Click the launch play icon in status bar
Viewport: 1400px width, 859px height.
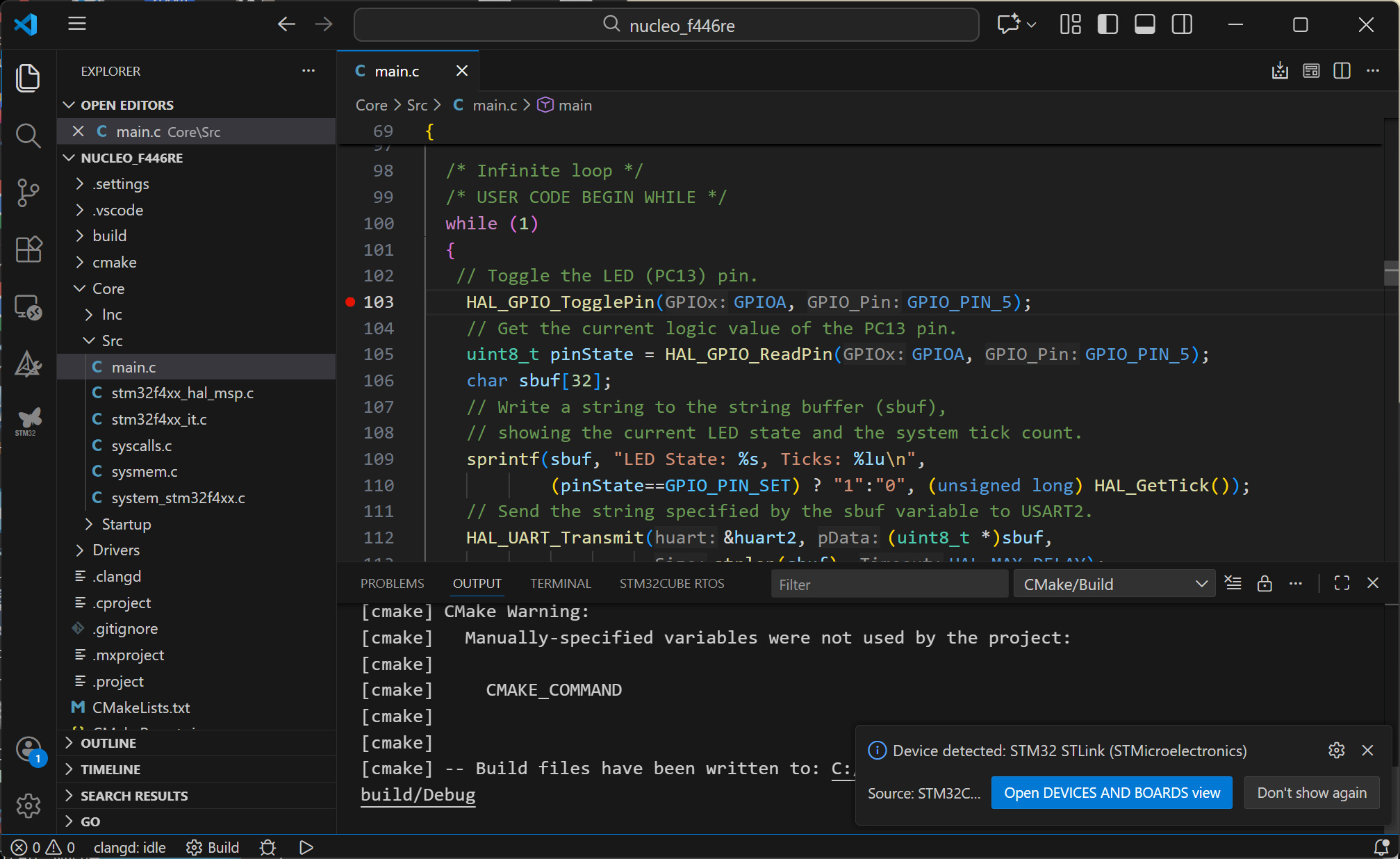click(306, 847)
